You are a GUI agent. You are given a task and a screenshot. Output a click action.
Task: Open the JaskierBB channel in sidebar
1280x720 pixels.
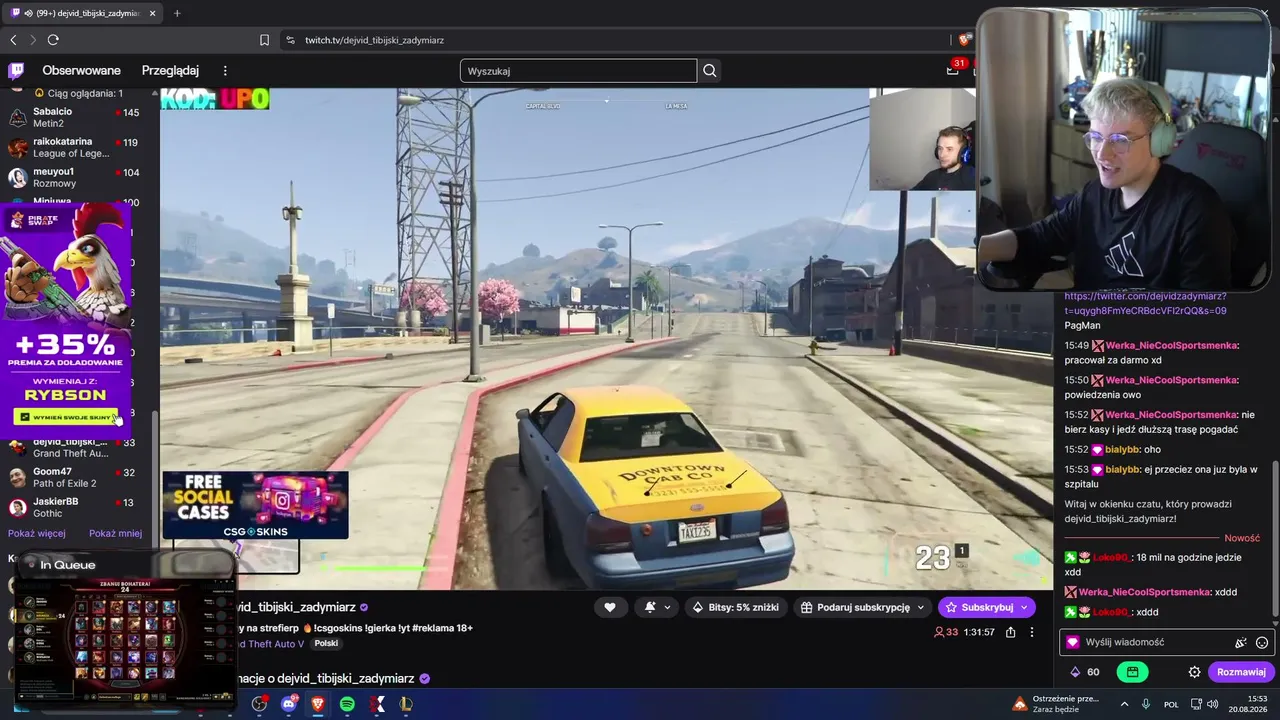point(74,507)
